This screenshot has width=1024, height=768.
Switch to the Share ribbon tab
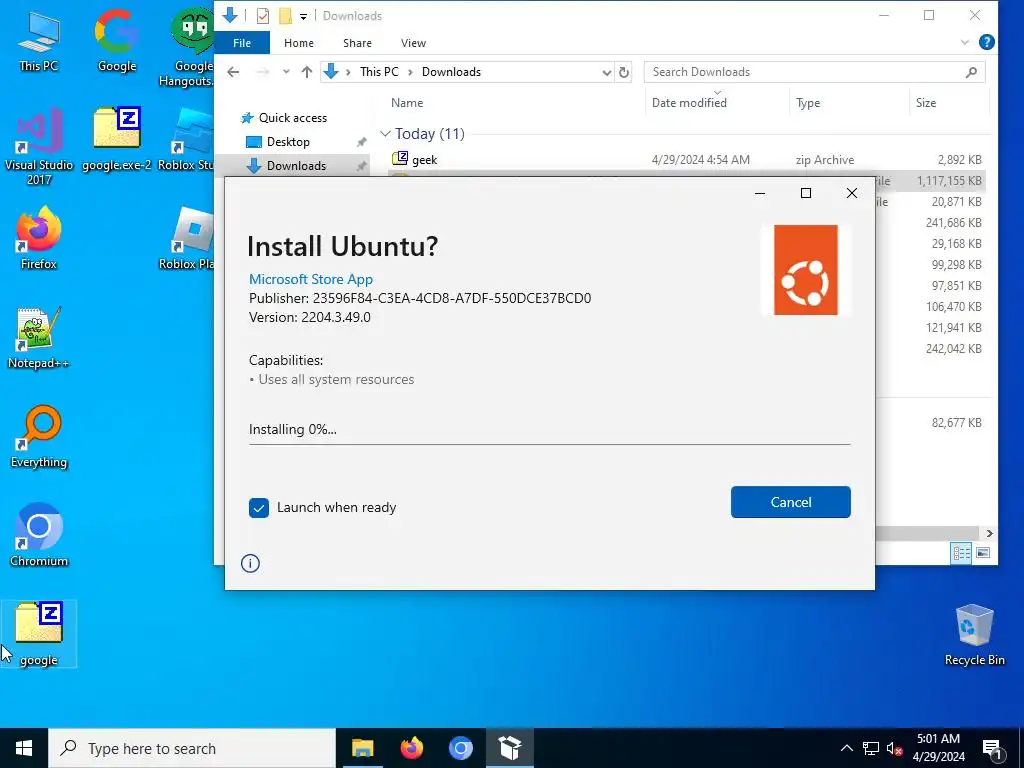pyautogui.click(x=357, y=43)
